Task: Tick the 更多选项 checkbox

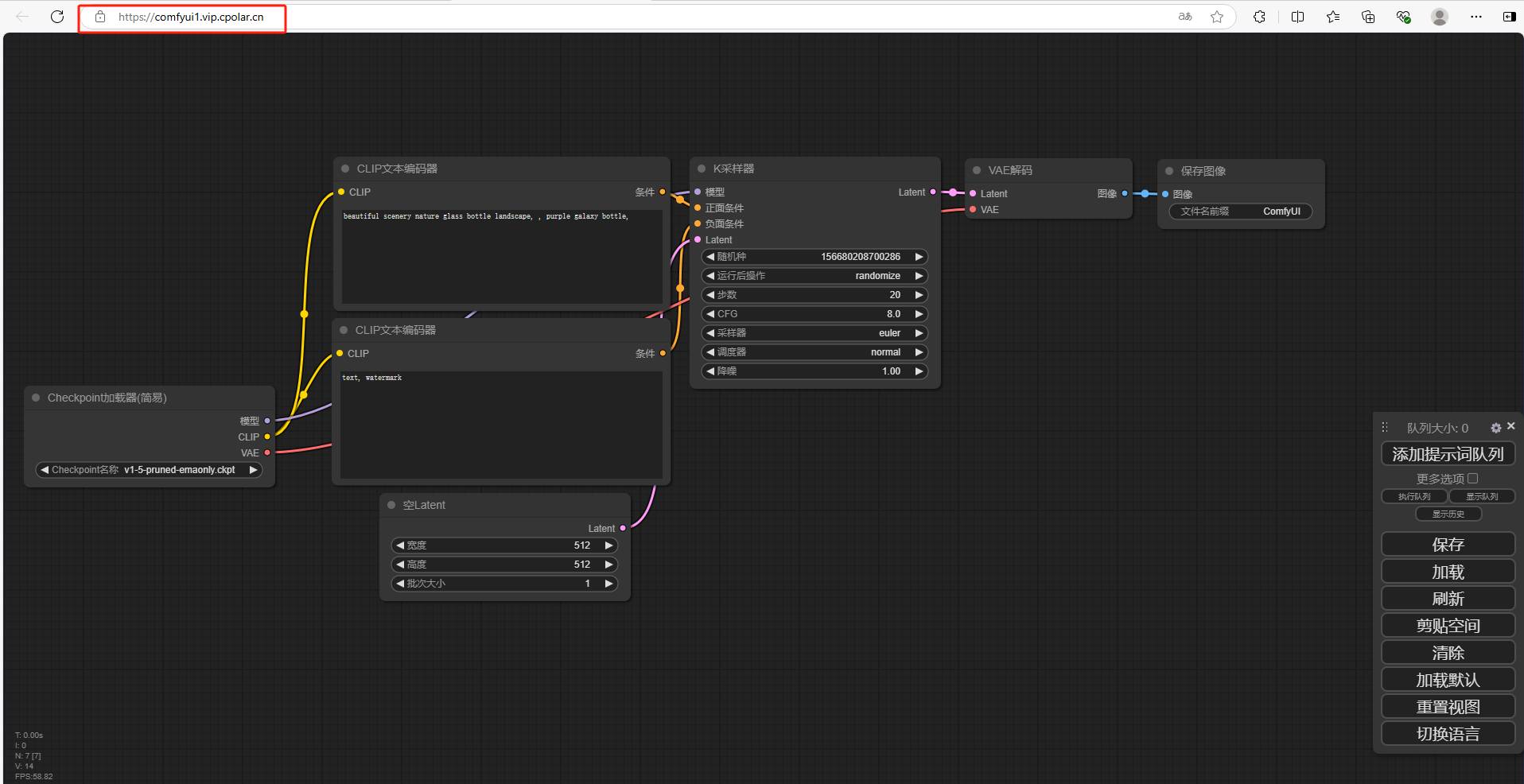Action: pos(1472,479)
